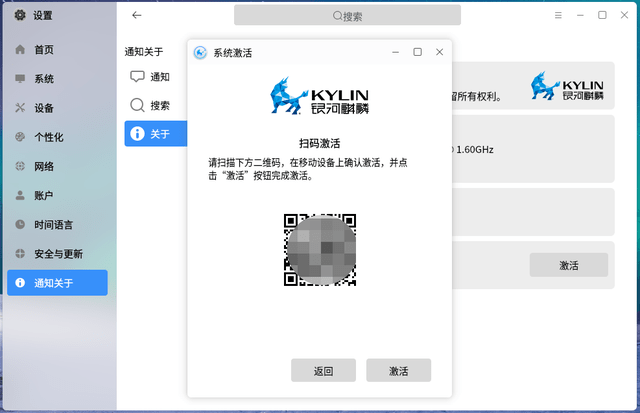640x413 pixels.
Task: Click the home icon beside 首页
Action: pyautogui.click(x=20, y=49)
